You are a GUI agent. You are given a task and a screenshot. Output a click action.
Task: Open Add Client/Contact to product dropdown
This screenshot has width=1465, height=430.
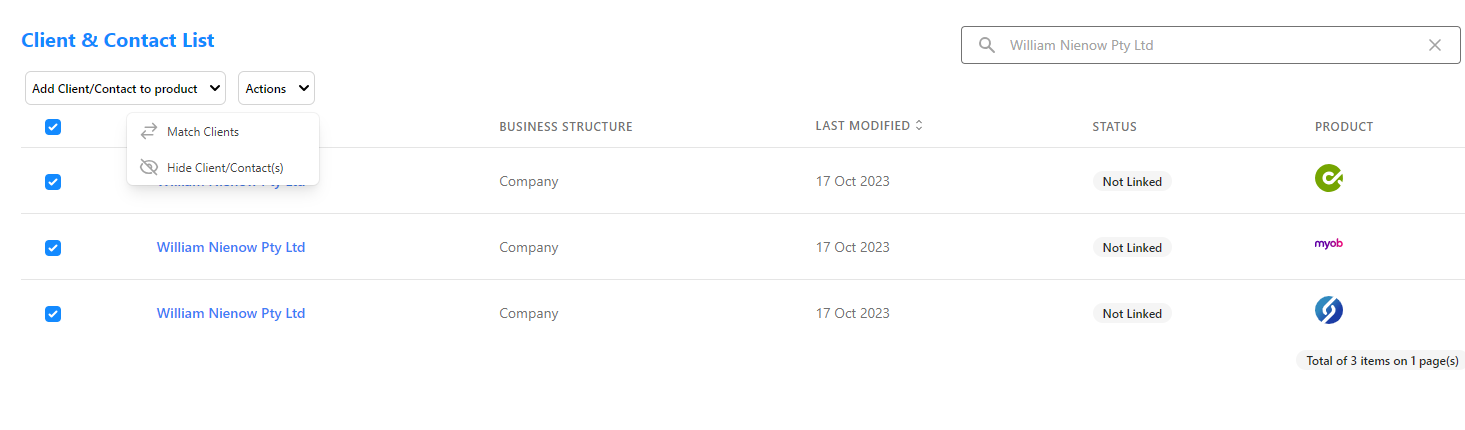pyautogui.click(x=126, y=88)
